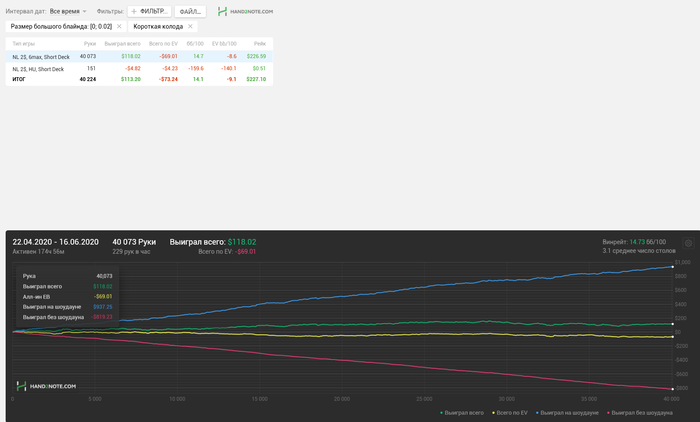Click the 'ФАЙЛ...' button
Image resolution: width=700 pixels, height=422 pixels.
[x=190, y=11]
